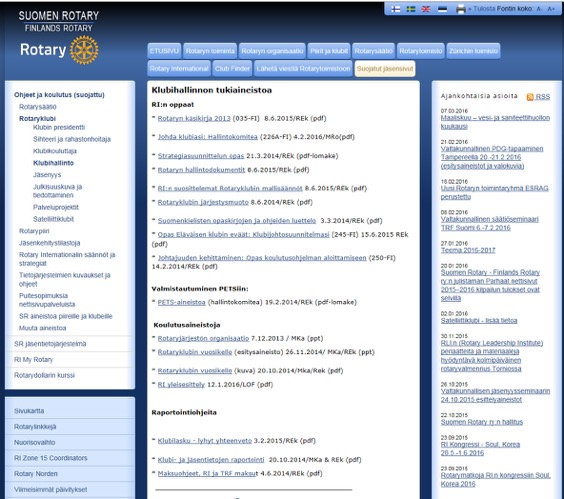Open the RSS text link

(x=543, y=97)
